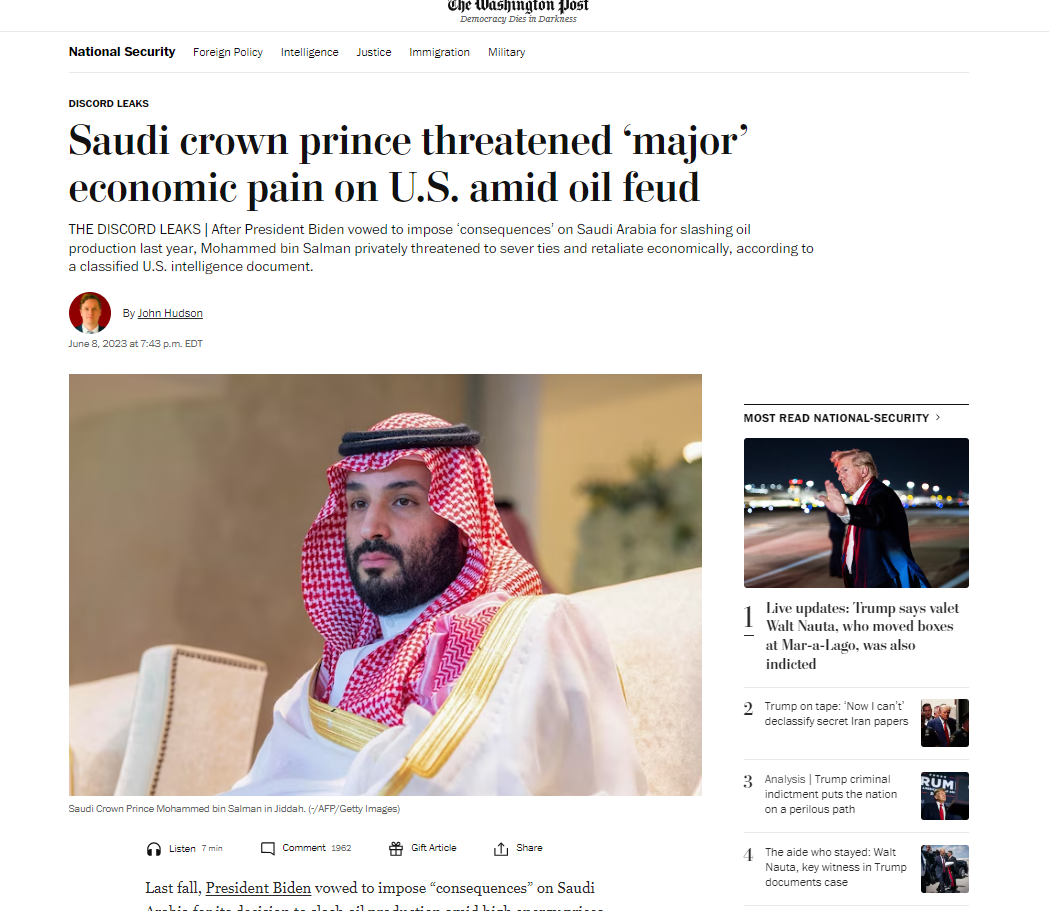
Task: Open comments via speech bubble icon
Action: (x=268, y=848)
